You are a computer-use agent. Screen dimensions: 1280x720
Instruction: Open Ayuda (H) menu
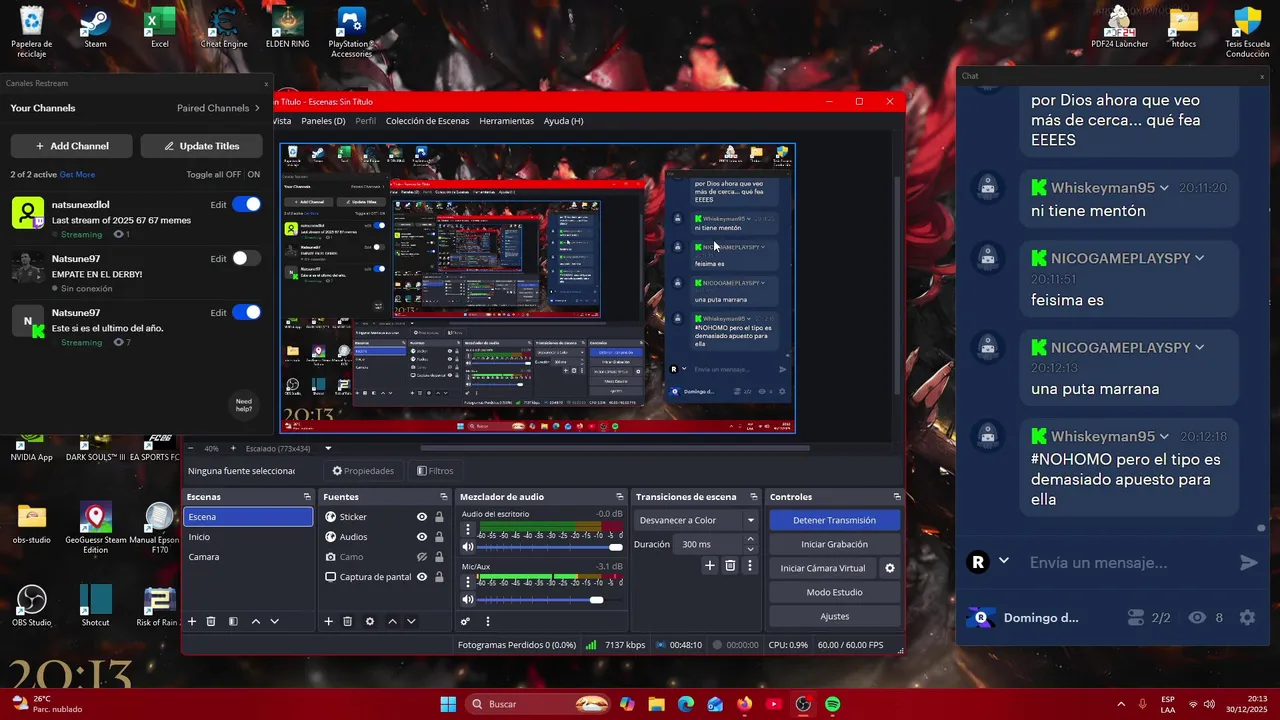pyautogui.click(x=563, y=121)
